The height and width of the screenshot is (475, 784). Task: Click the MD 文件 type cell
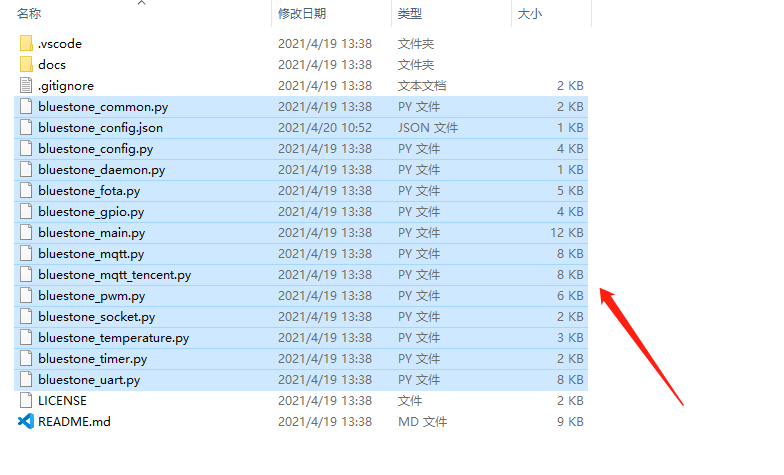point(422,422)
